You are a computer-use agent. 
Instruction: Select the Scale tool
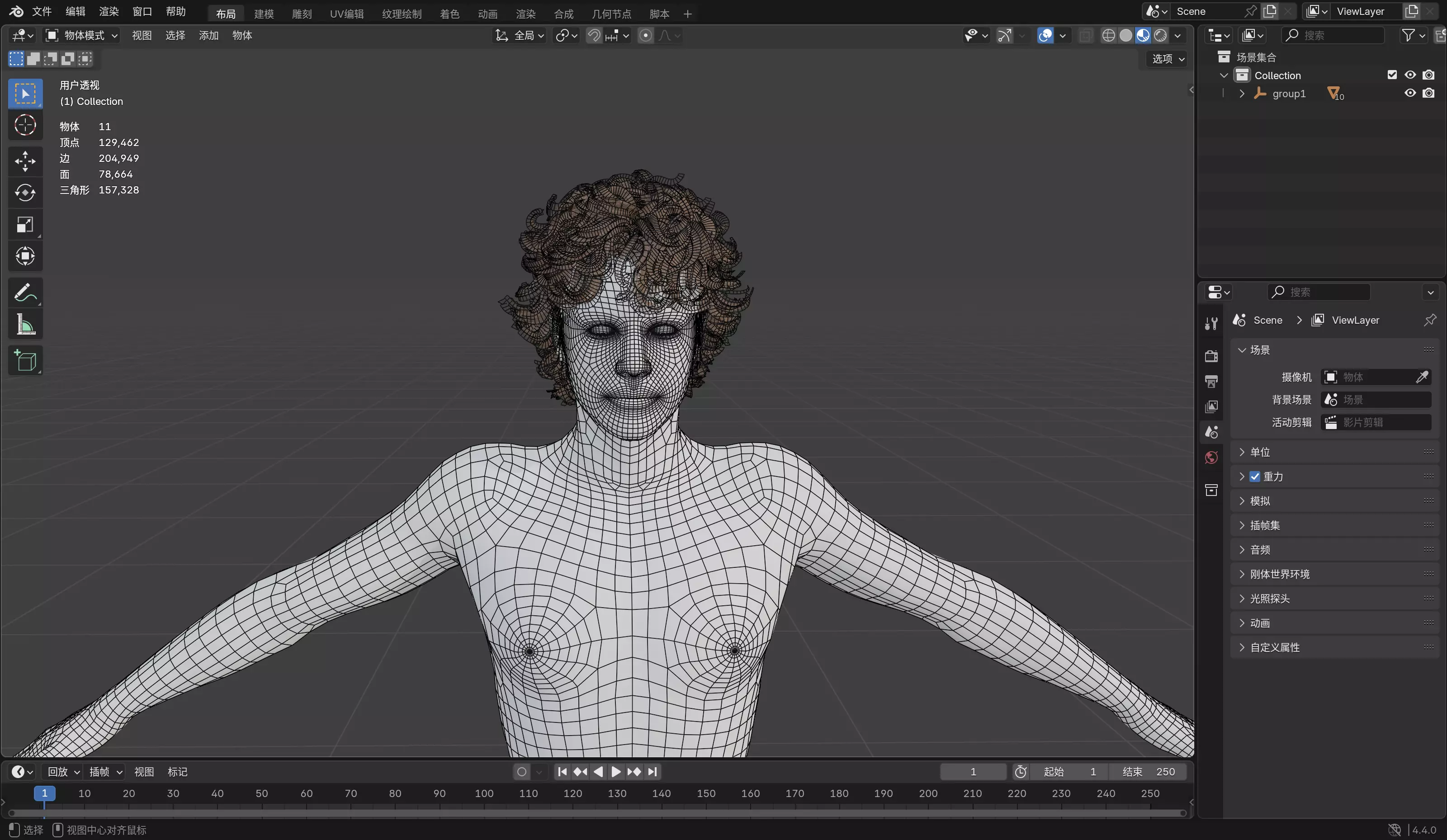click(x=25, y=225)
